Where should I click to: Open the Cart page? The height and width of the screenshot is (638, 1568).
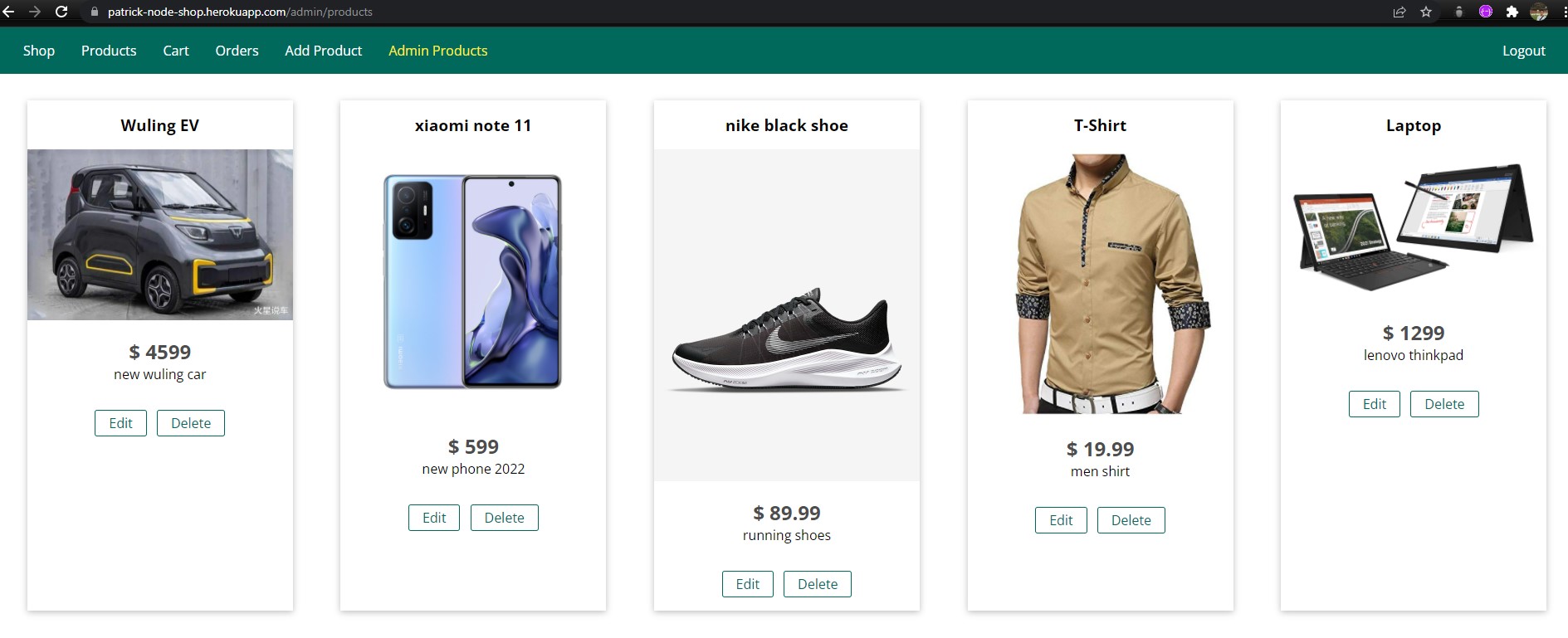click(176, 51)
